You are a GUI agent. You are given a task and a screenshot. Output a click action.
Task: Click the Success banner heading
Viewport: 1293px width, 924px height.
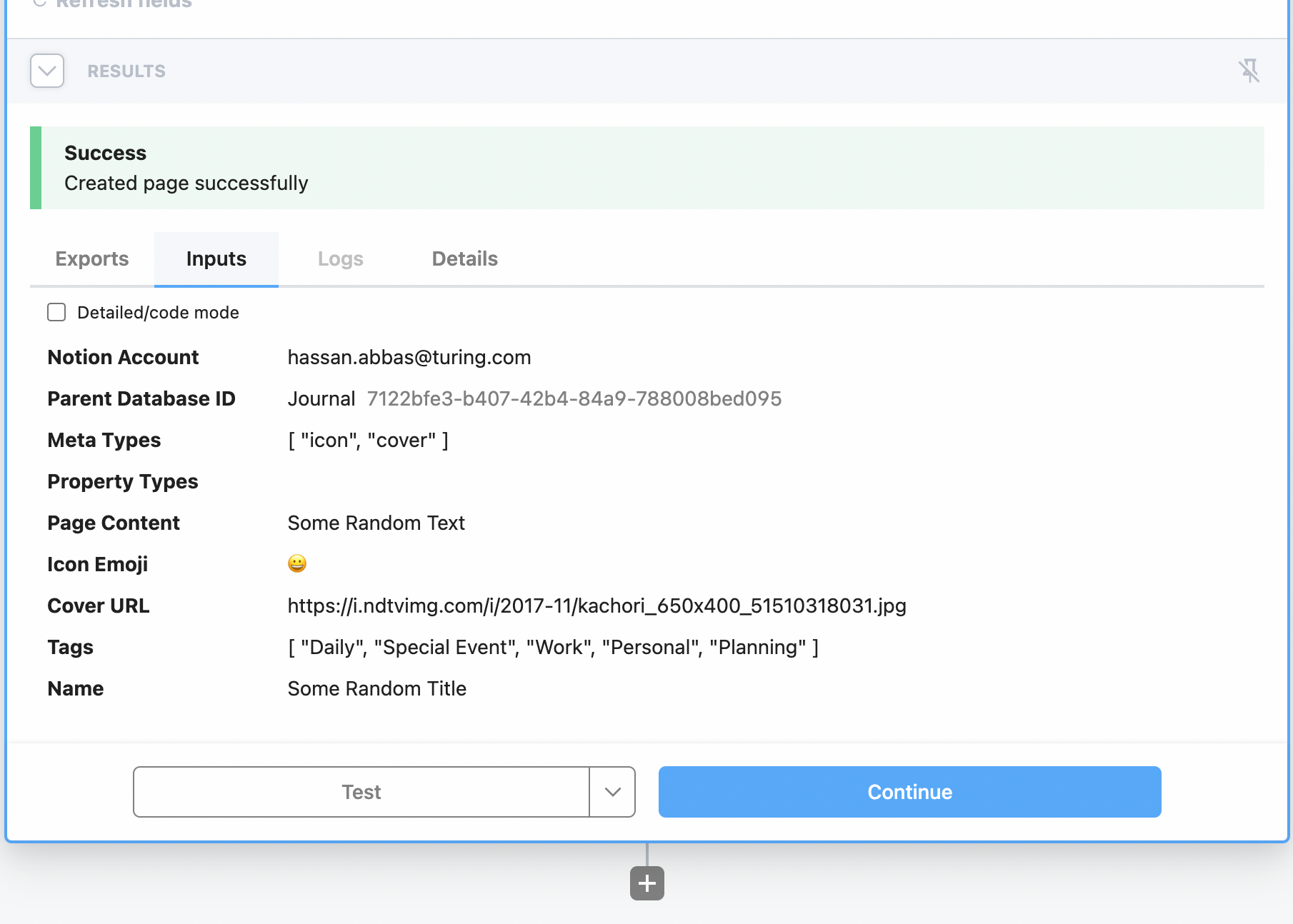(x=105, y=153)
